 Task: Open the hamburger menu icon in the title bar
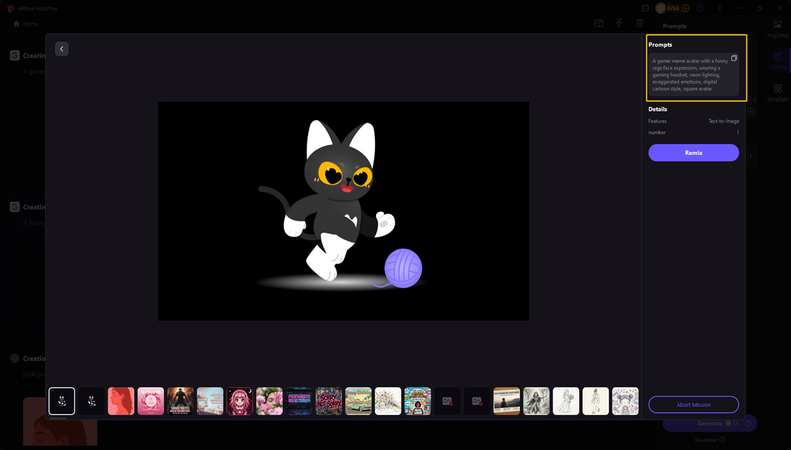[x=720, y=8]
